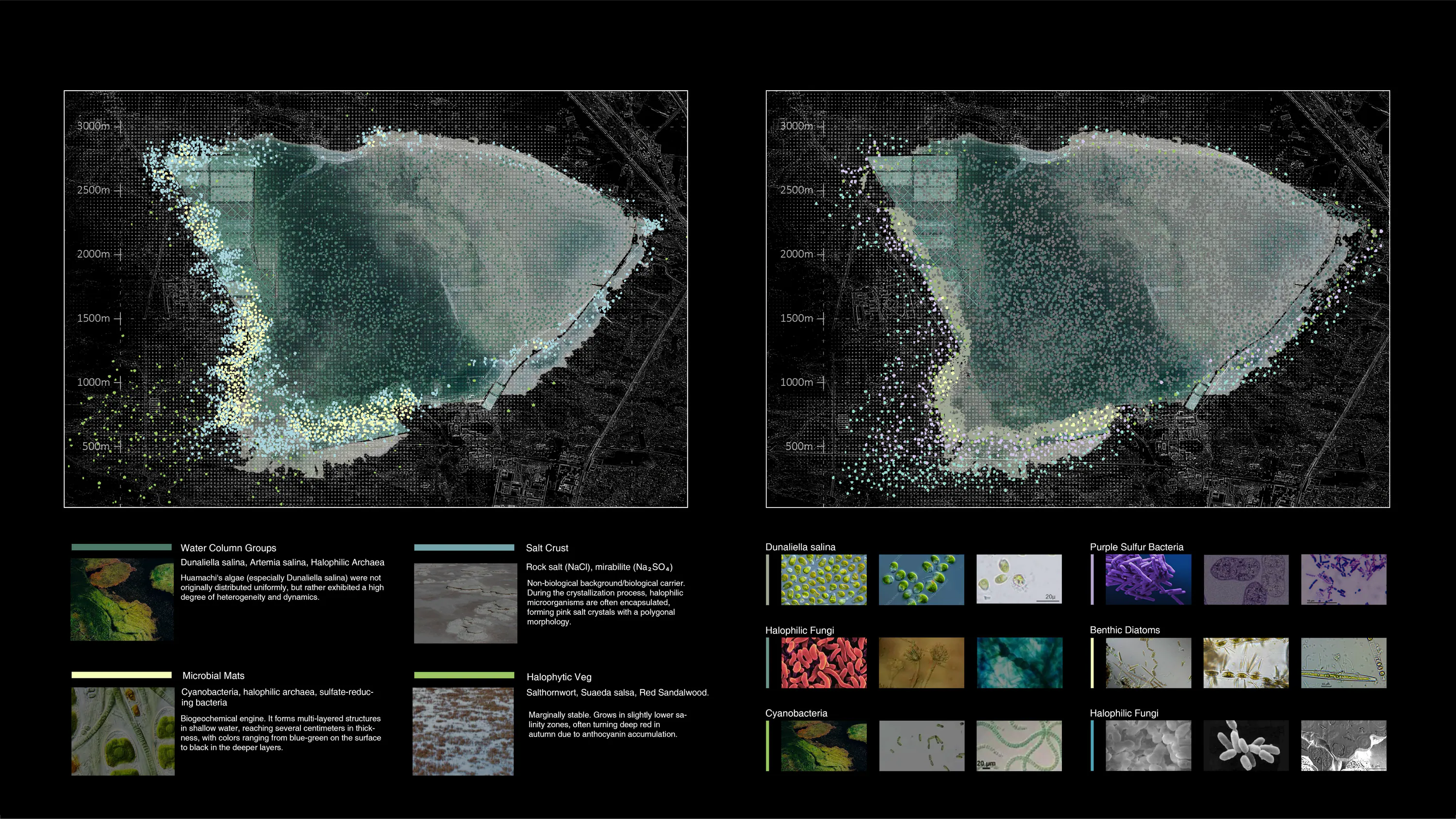Select the red rod-shaped cells image

(824, 663)
